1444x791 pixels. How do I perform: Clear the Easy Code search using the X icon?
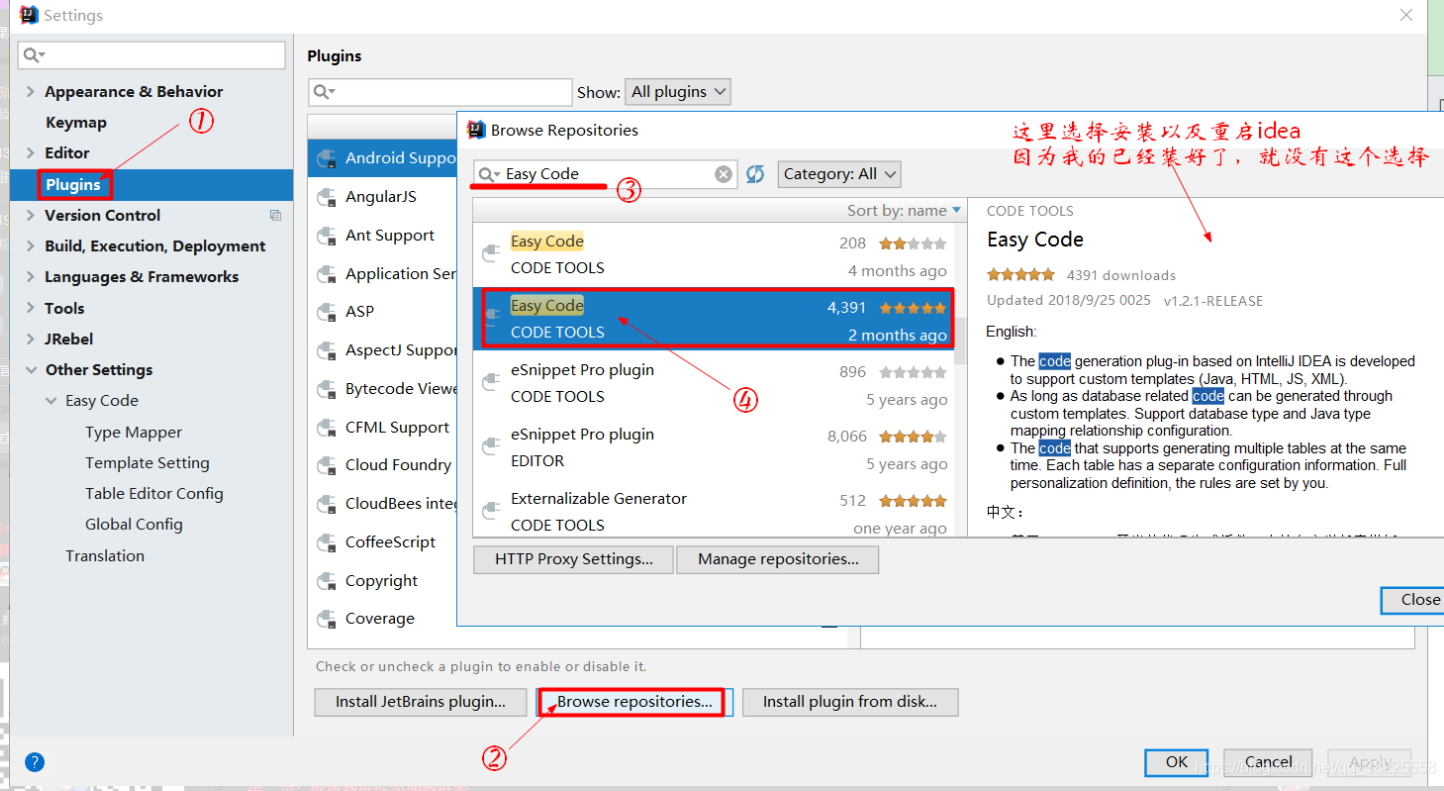point(723,173)
